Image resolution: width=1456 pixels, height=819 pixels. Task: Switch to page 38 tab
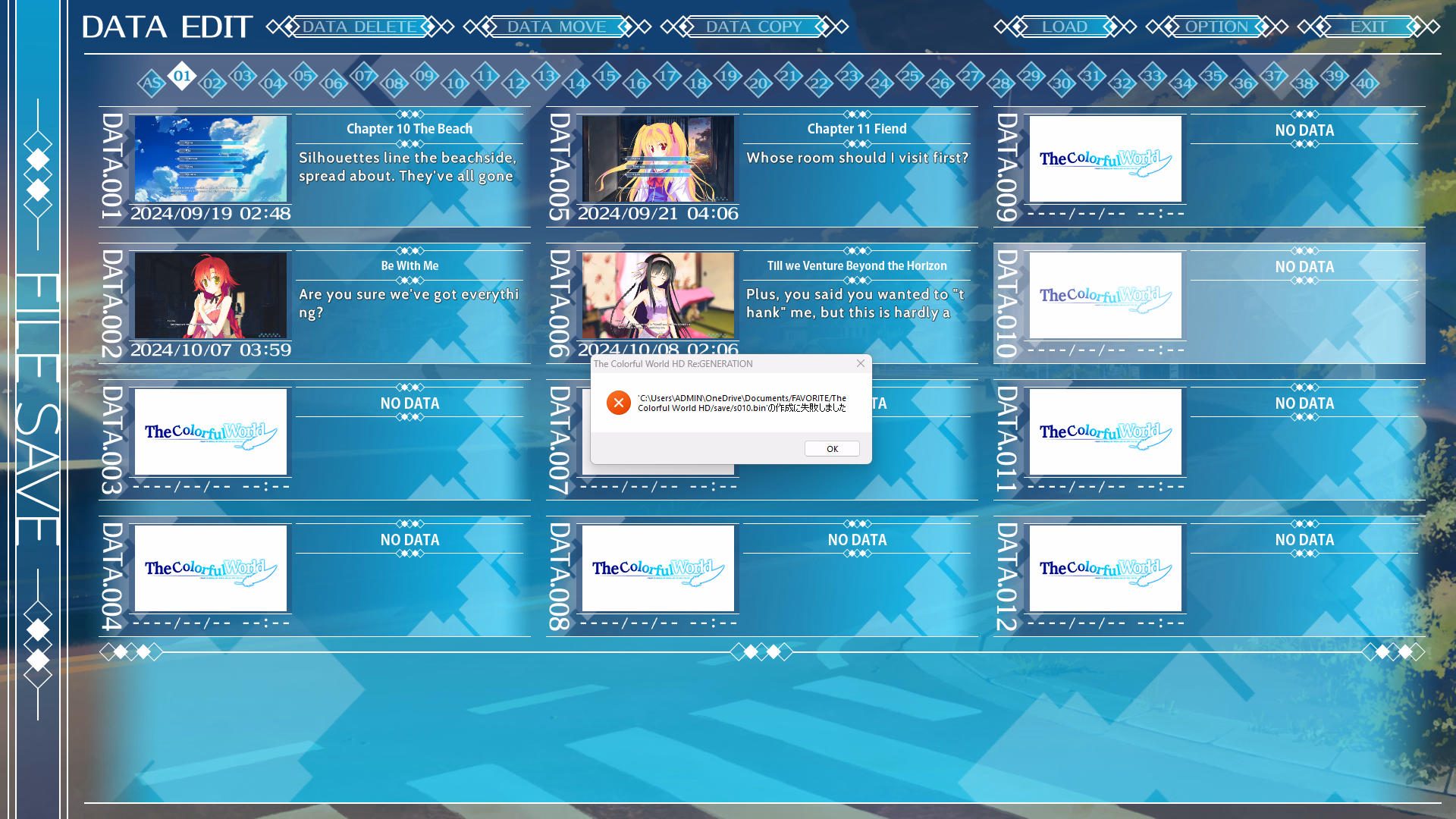pyautogui.click(x=1304, y=83)
